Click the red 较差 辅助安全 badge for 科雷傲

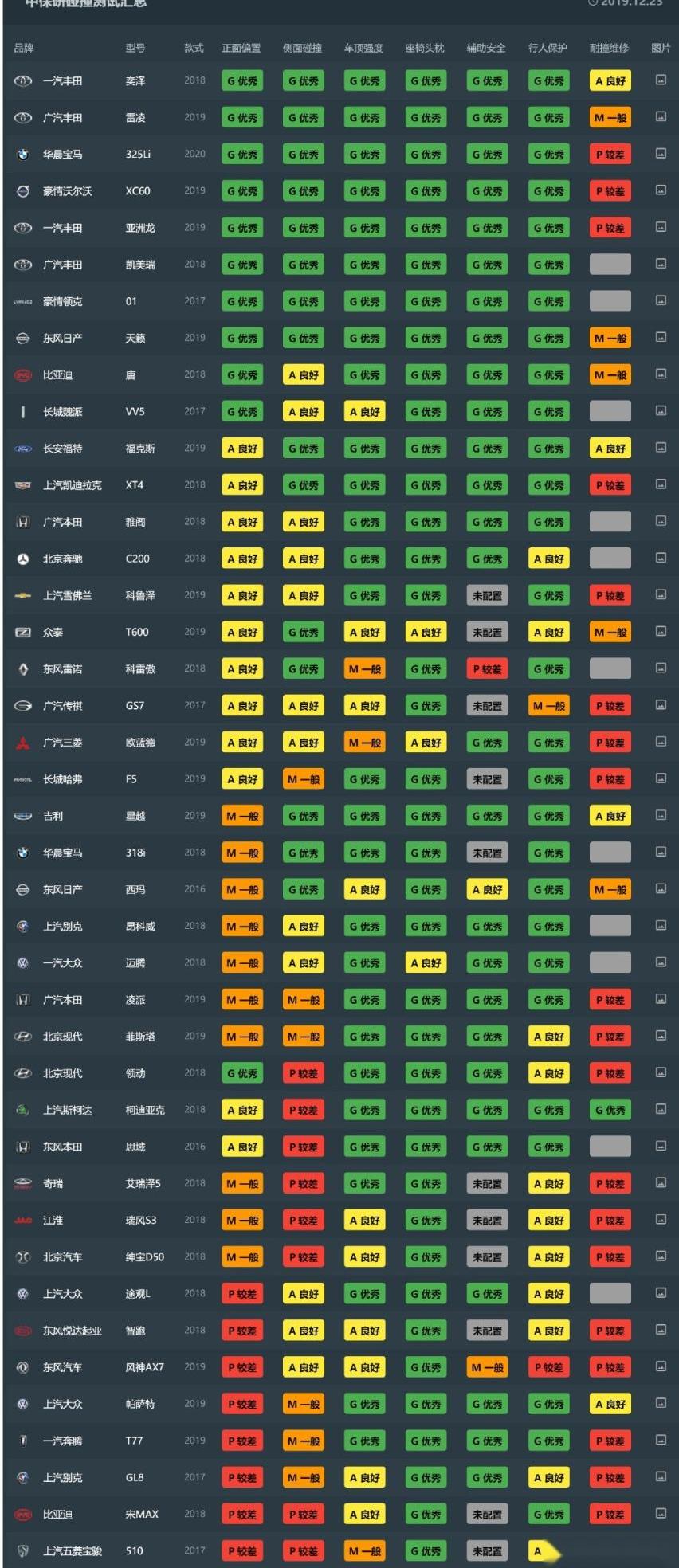tap(487, 669)
